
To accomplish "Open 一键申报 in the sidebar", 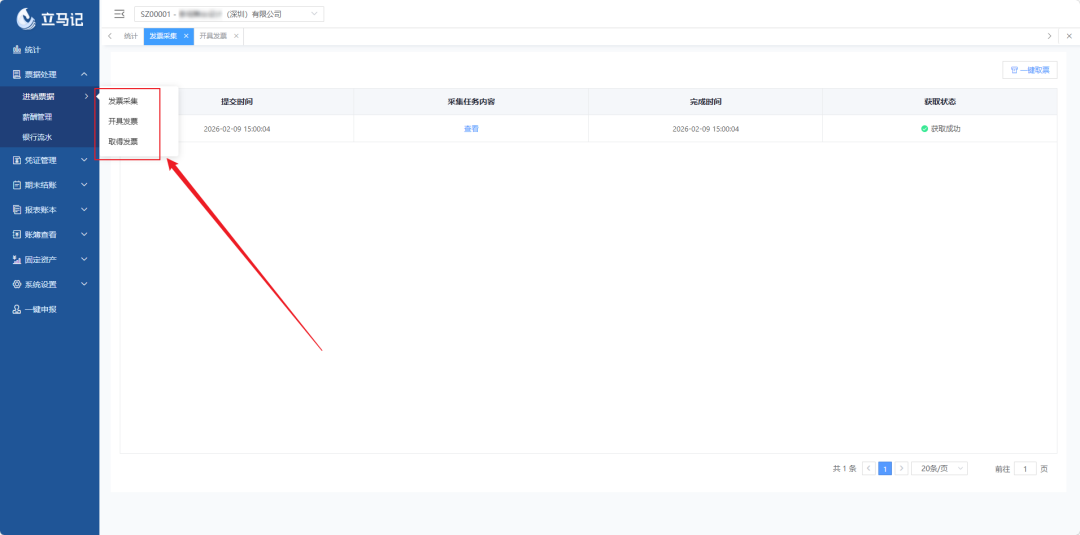I will coord(40,309).
